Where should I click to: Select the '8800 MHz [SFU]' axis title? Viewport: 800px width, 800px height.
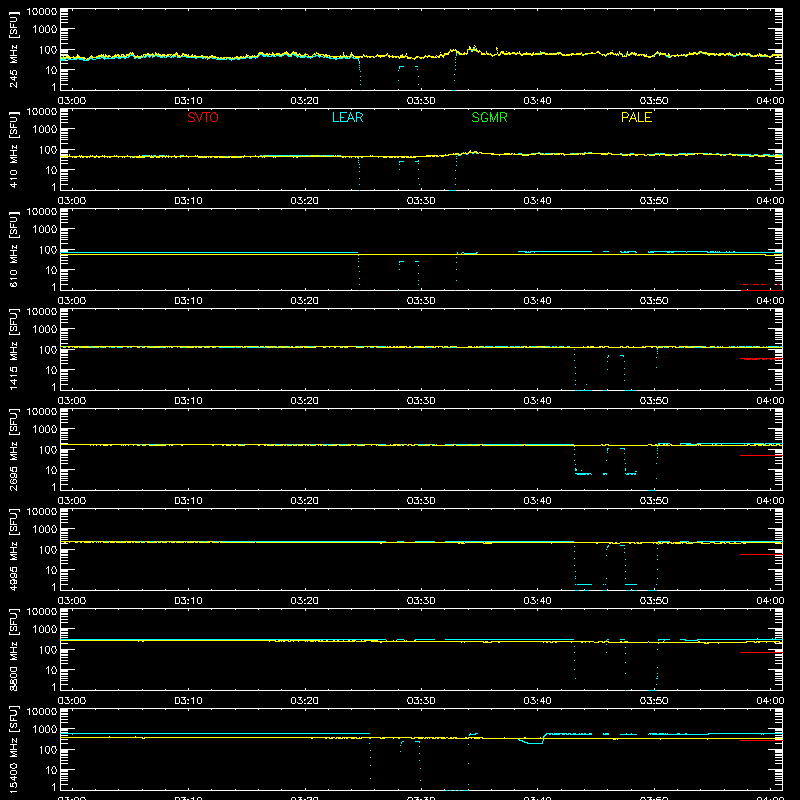pyautogui.click(x=13, y=650)
